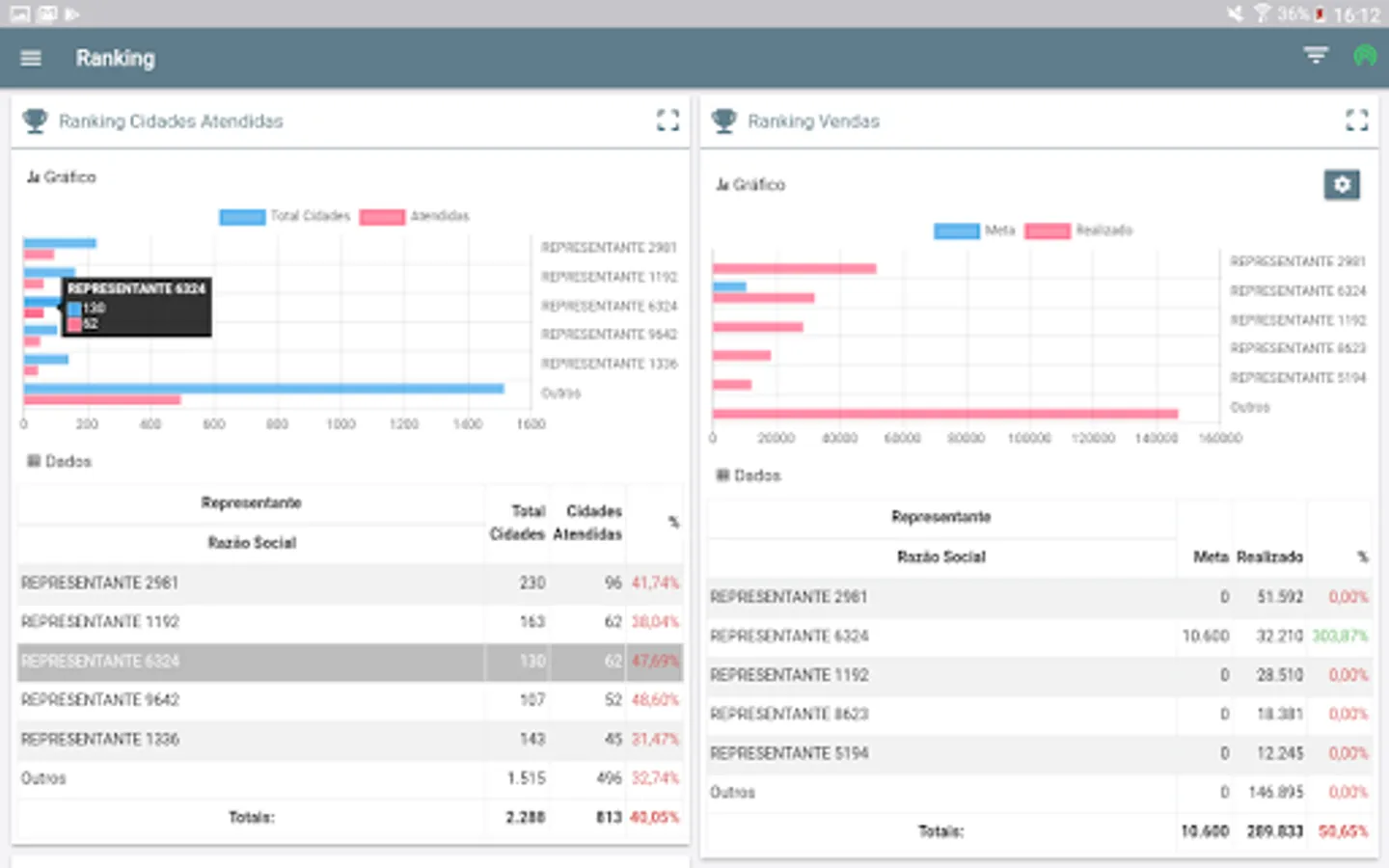Screen dimensions: 1389x868
Task: Toggle the blue Total Cidades legend swatch
Action: (242, 217)
